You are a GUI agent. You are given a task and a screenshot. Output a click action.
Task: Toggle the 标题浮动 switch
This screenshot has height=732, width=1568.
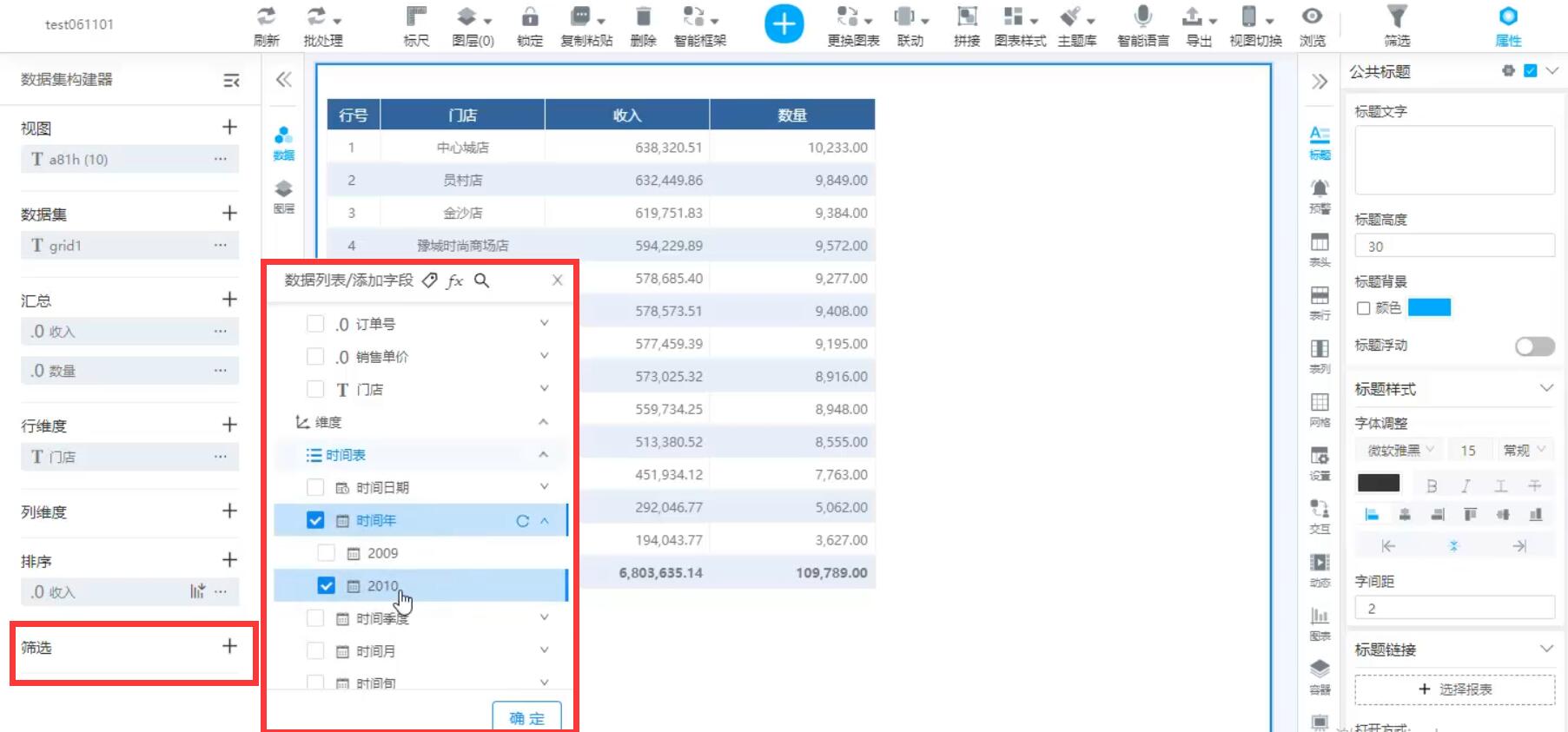coord(1534,346)
